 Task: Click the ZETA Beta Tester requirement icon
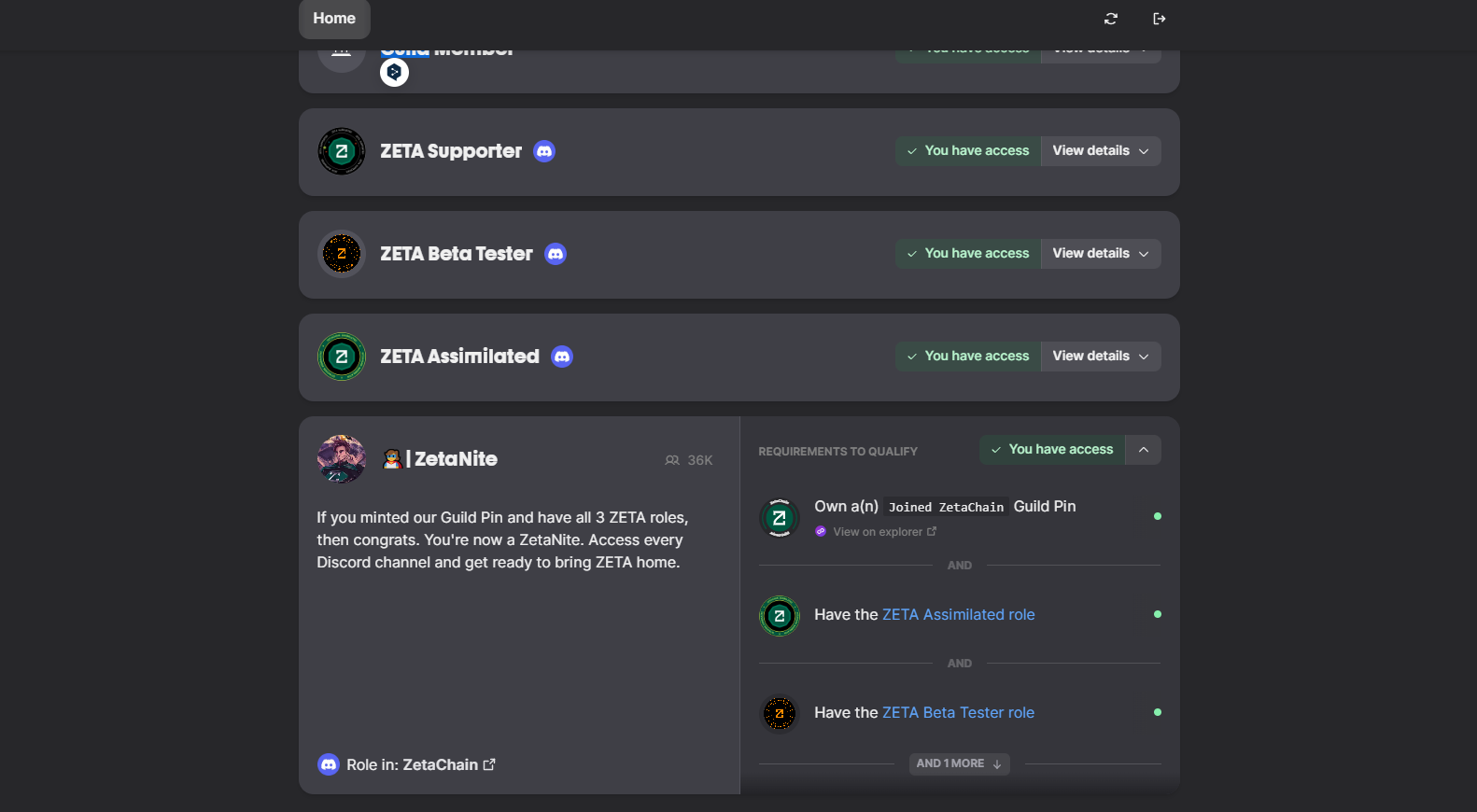pyautogui.click(x=780, y=714)
